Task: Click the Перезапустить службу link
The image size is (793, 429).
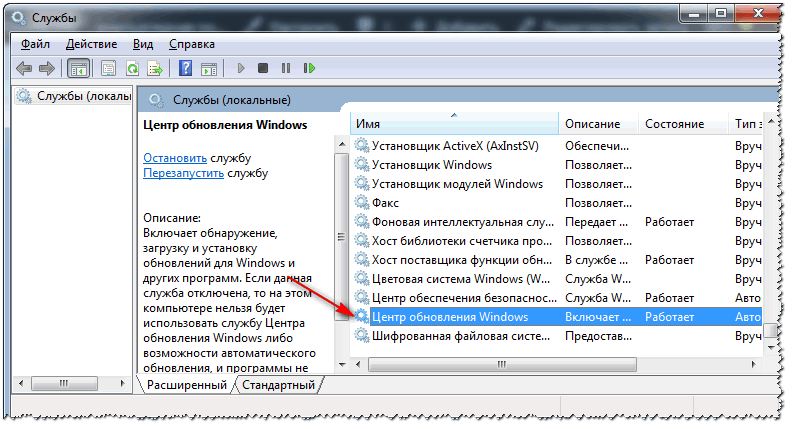Action: click(183, 173)
